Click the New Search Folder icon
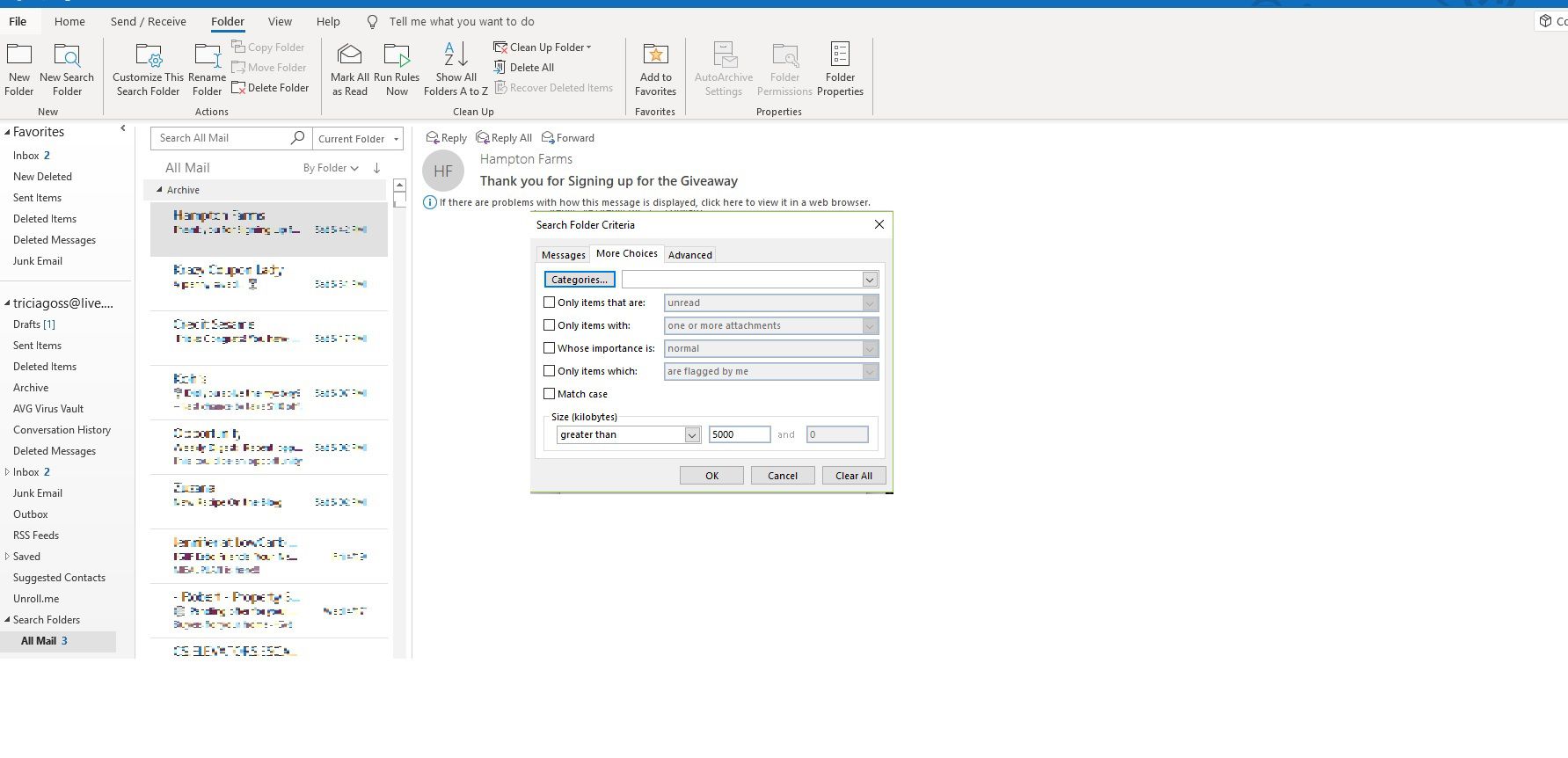Screen dimensions: 1568x758 tap(67, 55)
